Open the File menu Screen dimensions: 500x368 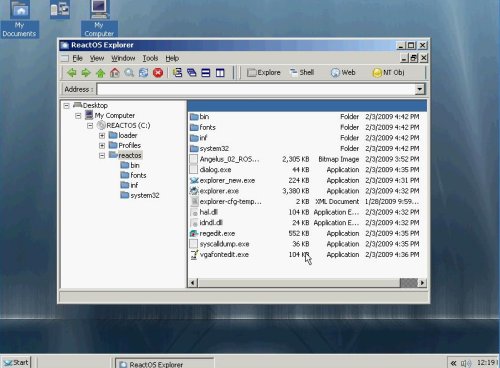point(78,58)
